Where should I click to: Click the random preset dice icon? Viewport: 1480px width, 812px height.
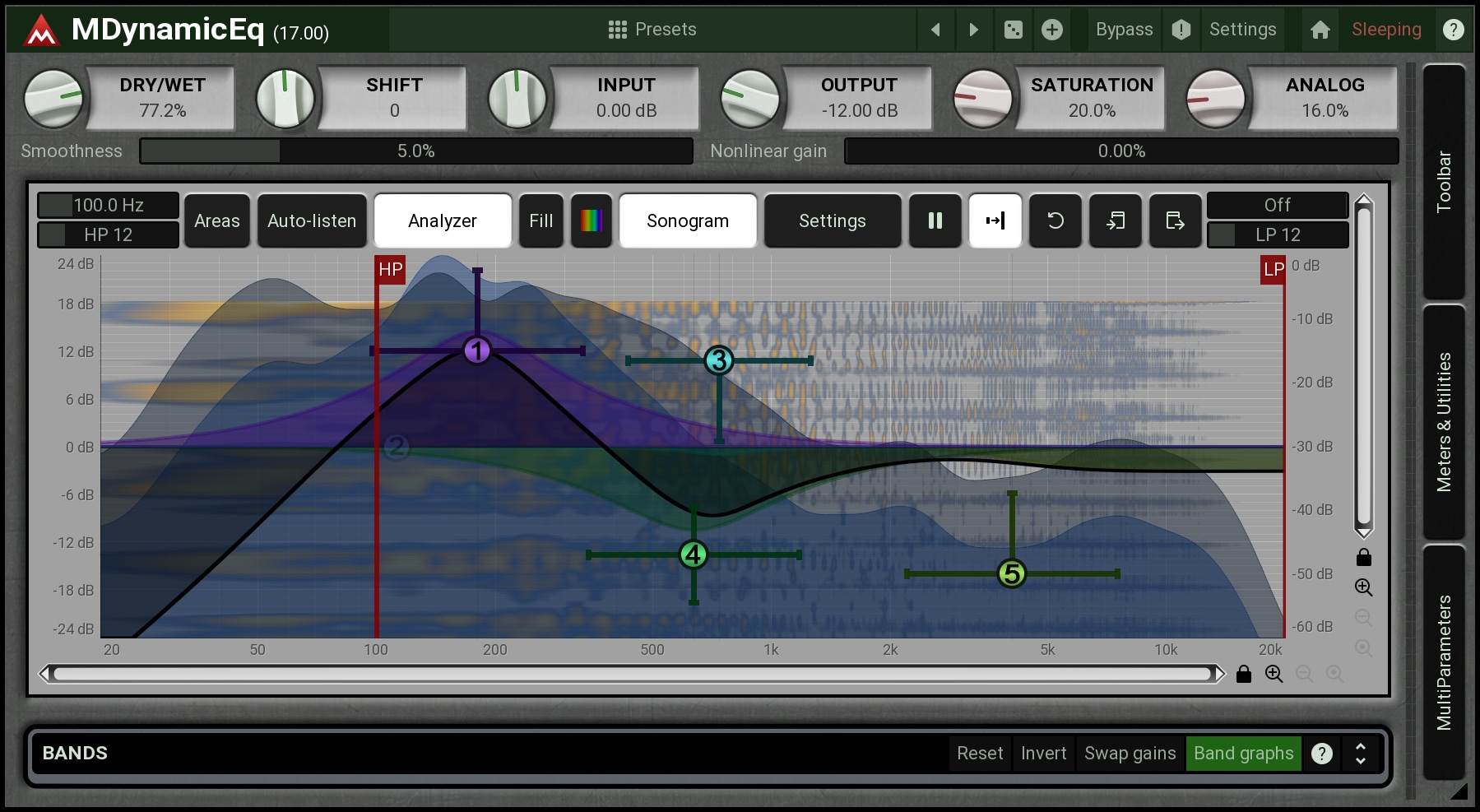pyautogui.click(x=1013, y=30)
